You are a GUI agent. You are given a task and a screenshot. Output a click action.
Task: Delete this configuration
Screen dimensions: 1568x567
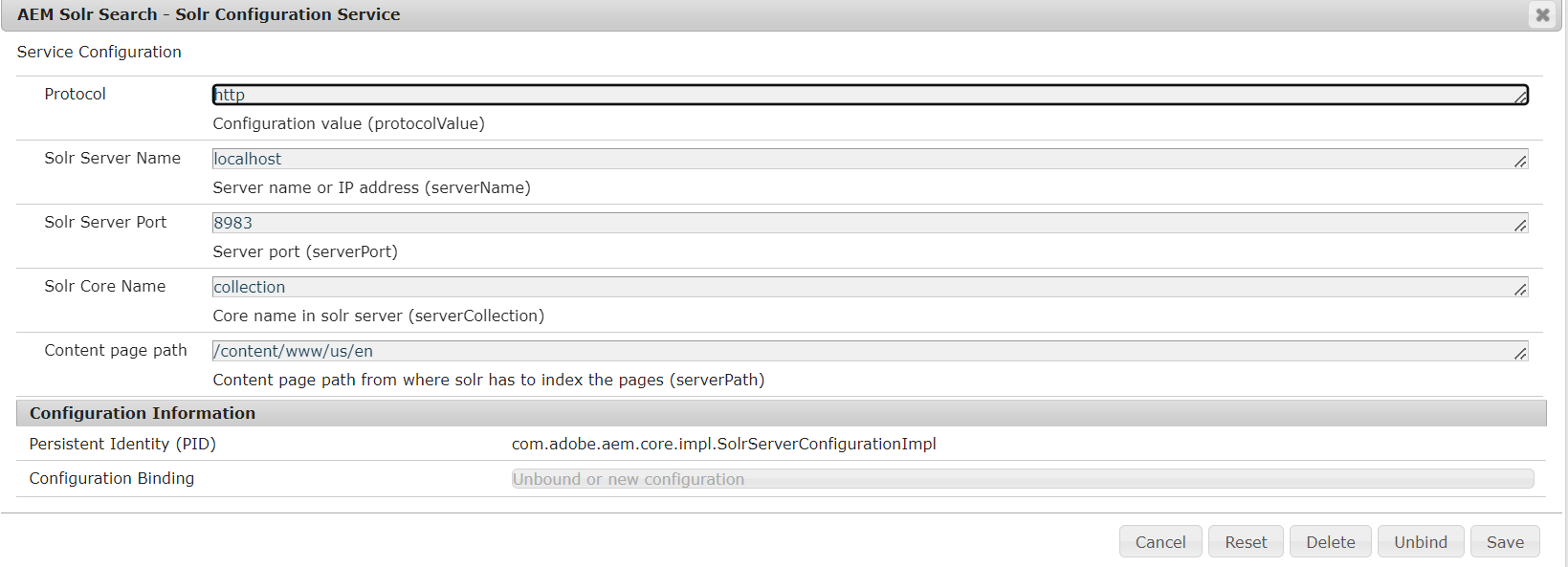(x=1331, y=542)
